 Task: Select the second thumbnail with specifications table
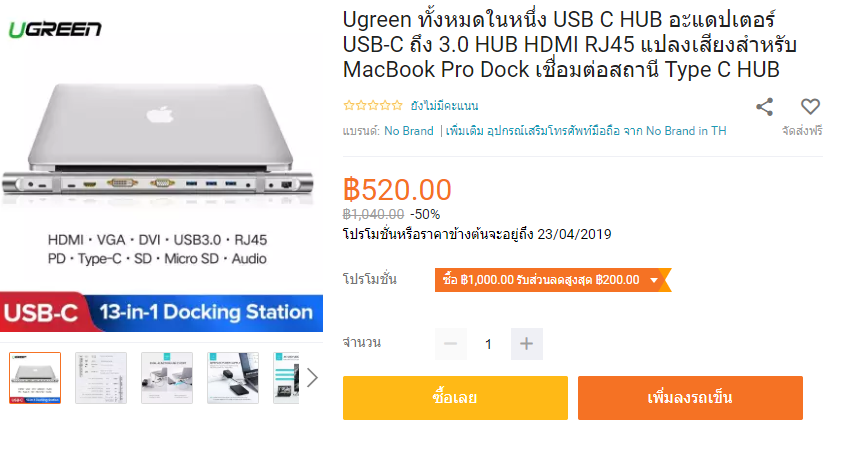pyautogui.click(x=101, y=378)
